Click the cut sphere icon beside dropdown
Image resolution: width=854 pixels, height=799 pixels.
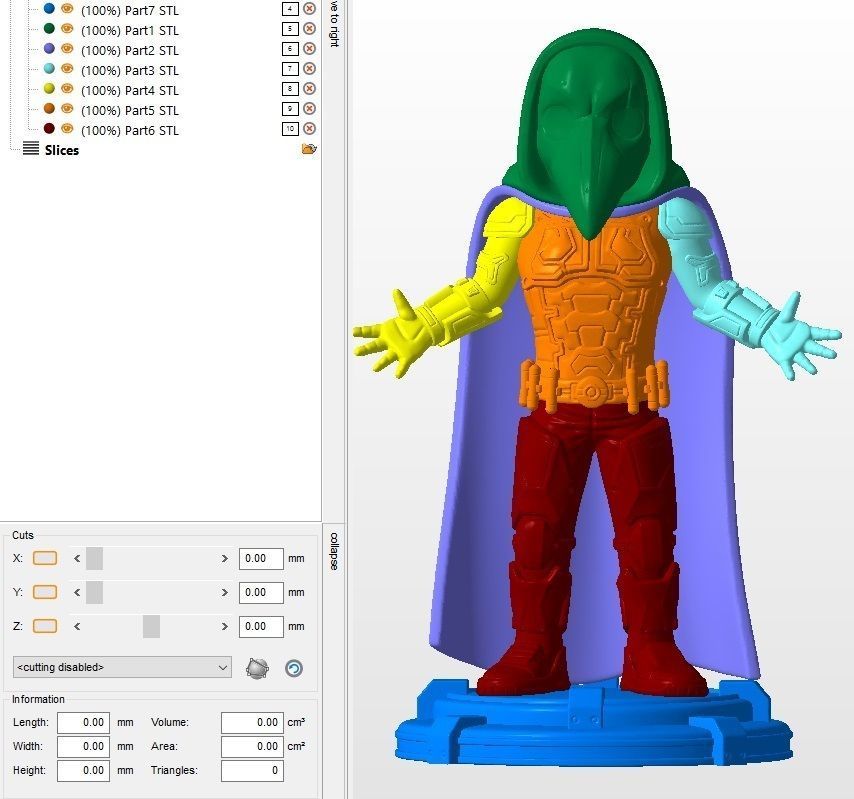(257, 668)
